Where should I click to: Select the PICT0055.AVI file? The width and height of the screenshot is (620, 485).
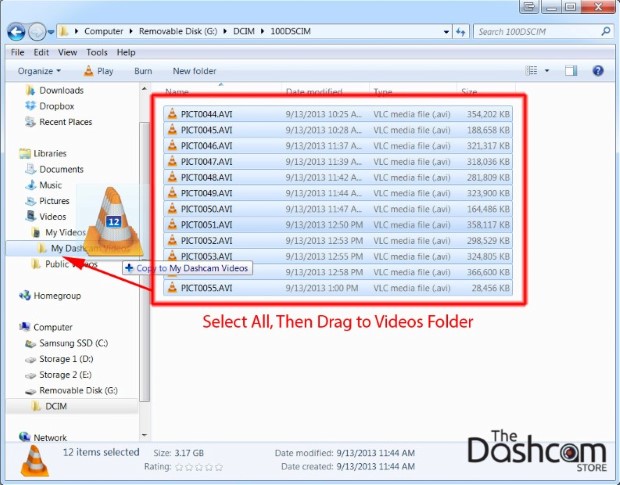coord(206,288)
